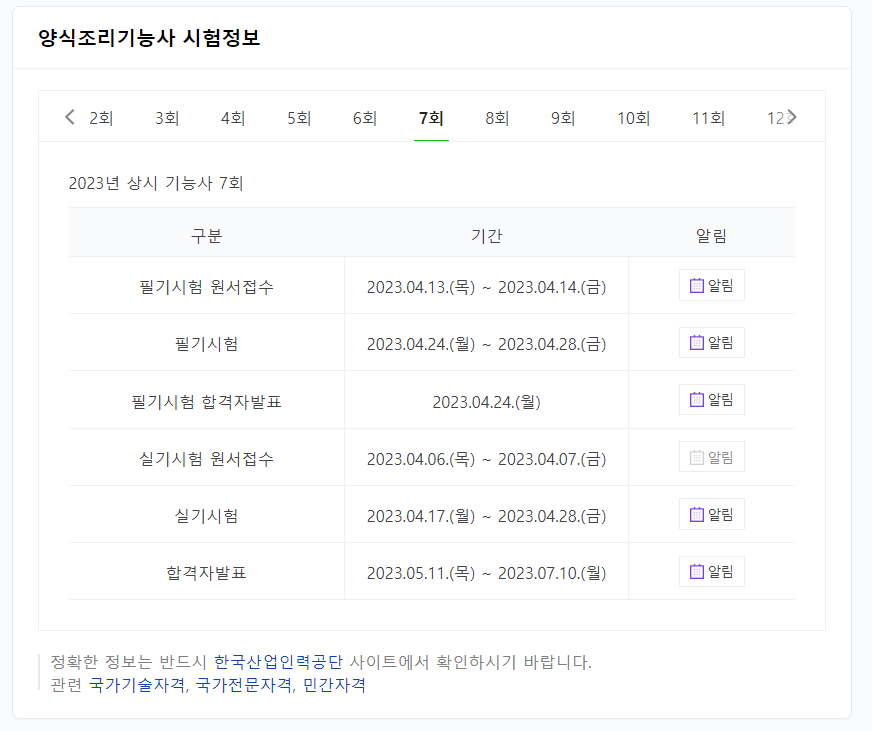This screenshot has height=731, width=872.
Task: Switch to the 6회 tab
Action: 365,118
